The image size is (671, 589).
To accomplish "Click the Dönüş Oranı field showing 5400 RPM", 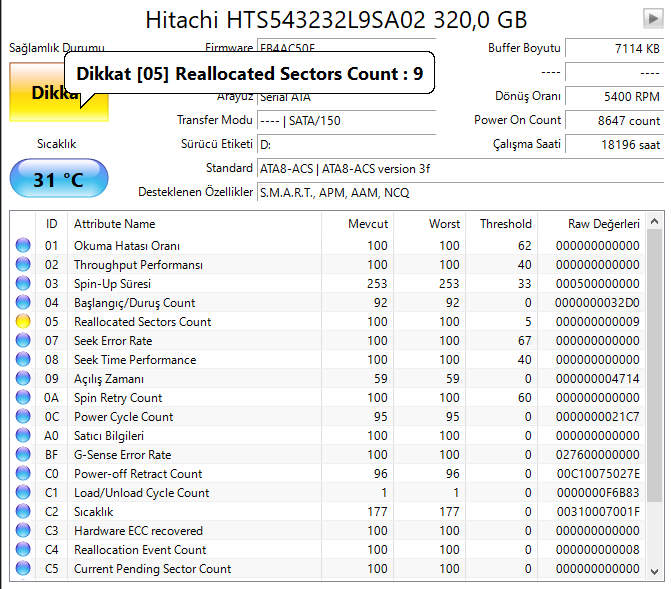I will click(x=615, y=96).
